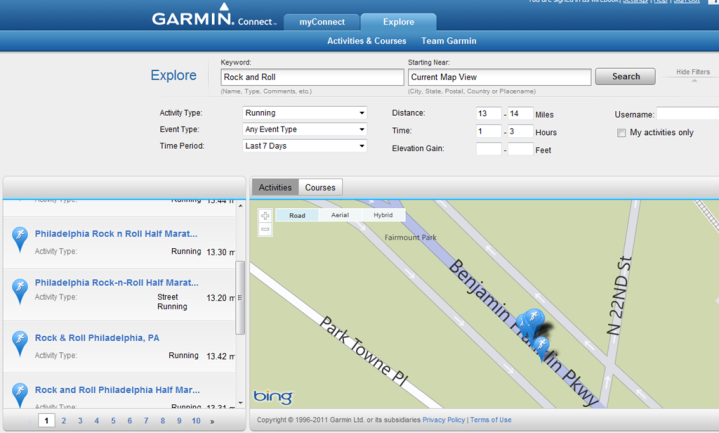Go to results page 5
719x433 pixels.
pos(113,421)
